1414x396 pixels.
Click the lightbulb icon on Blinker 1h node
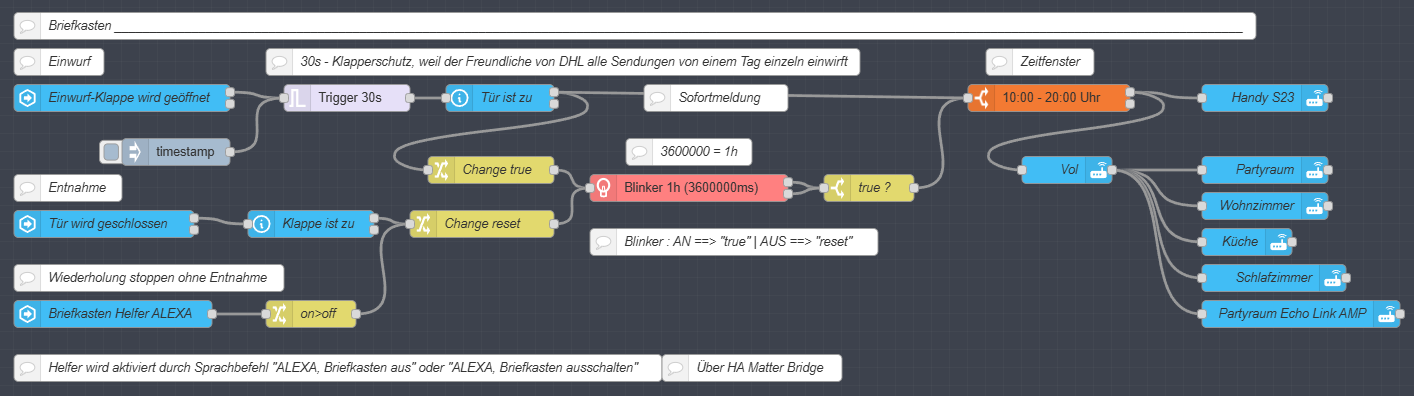tap(603, 187)
